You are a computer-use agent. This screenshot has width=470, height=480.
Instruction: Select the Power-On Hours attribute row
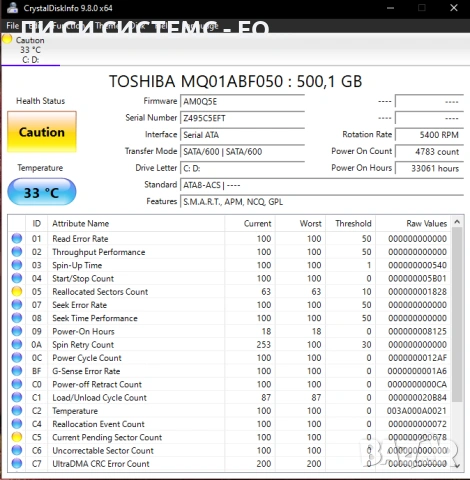[x=229, y=331]
